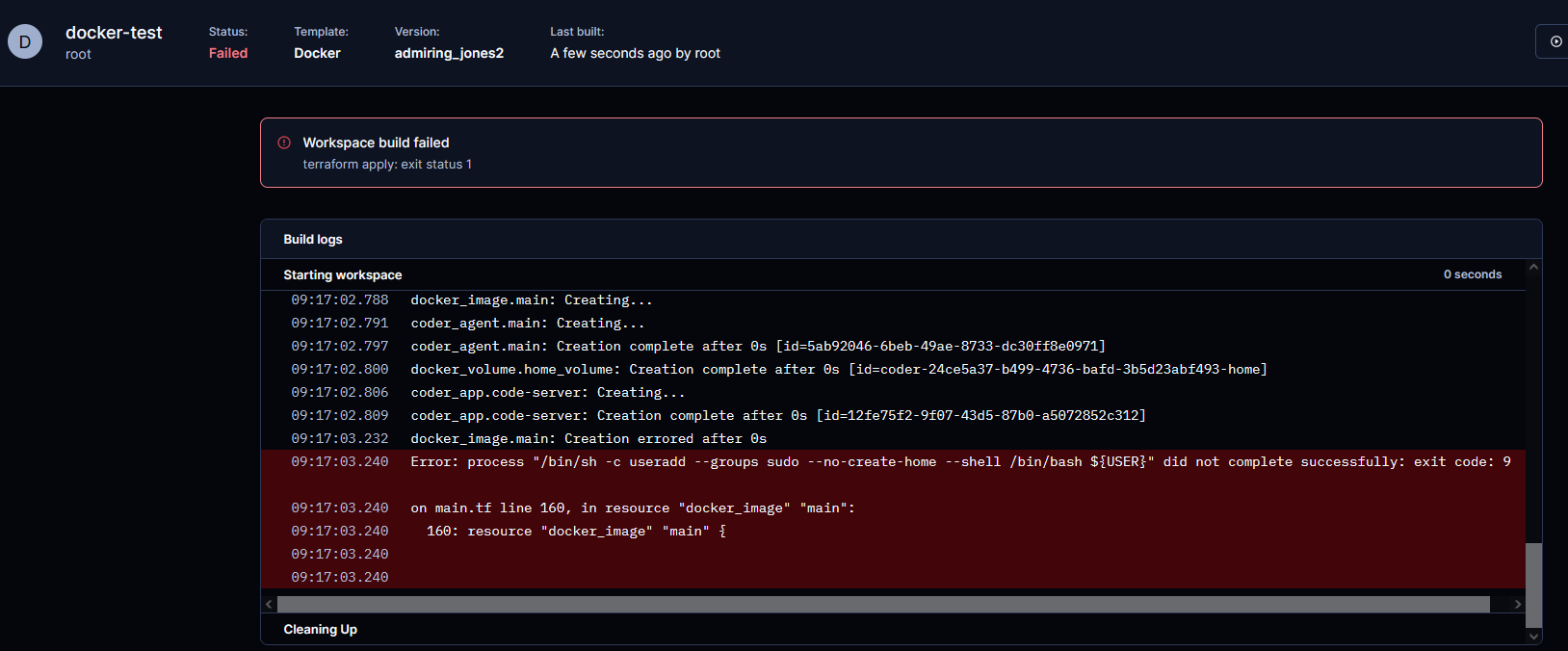This screenshot has width=1568, height=651.
Task: Click the Build logs panel title
Action: [313, 239]
